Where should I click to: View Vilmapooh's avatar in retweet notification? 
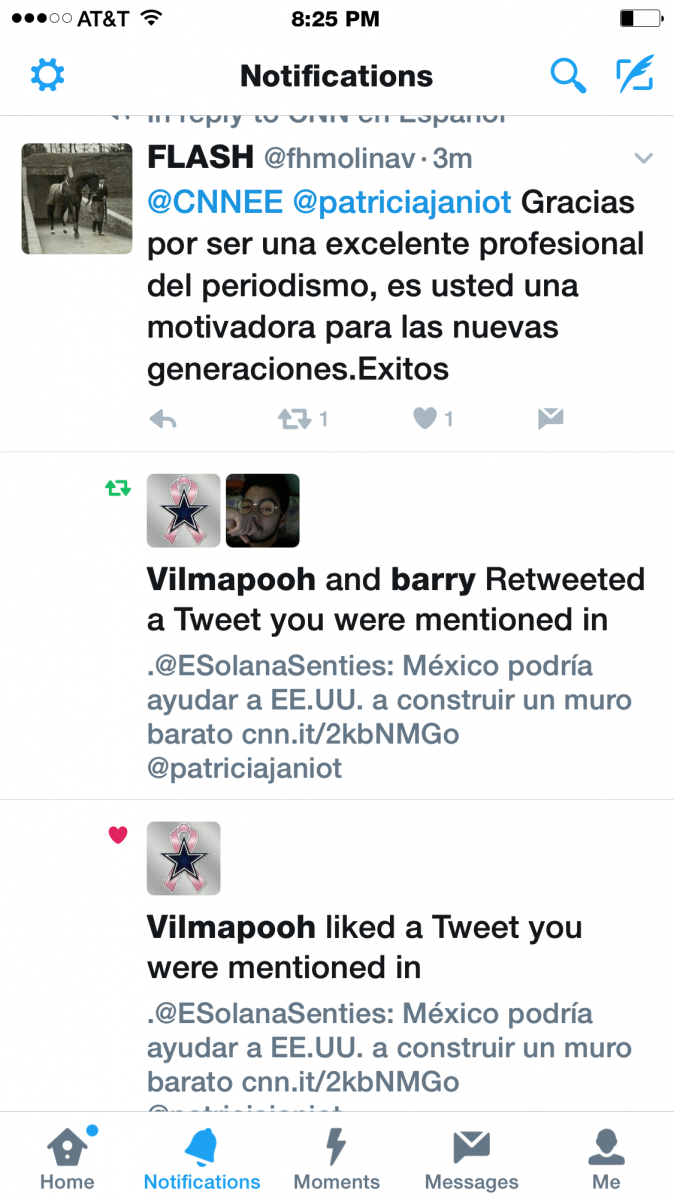tap(184, 511)
